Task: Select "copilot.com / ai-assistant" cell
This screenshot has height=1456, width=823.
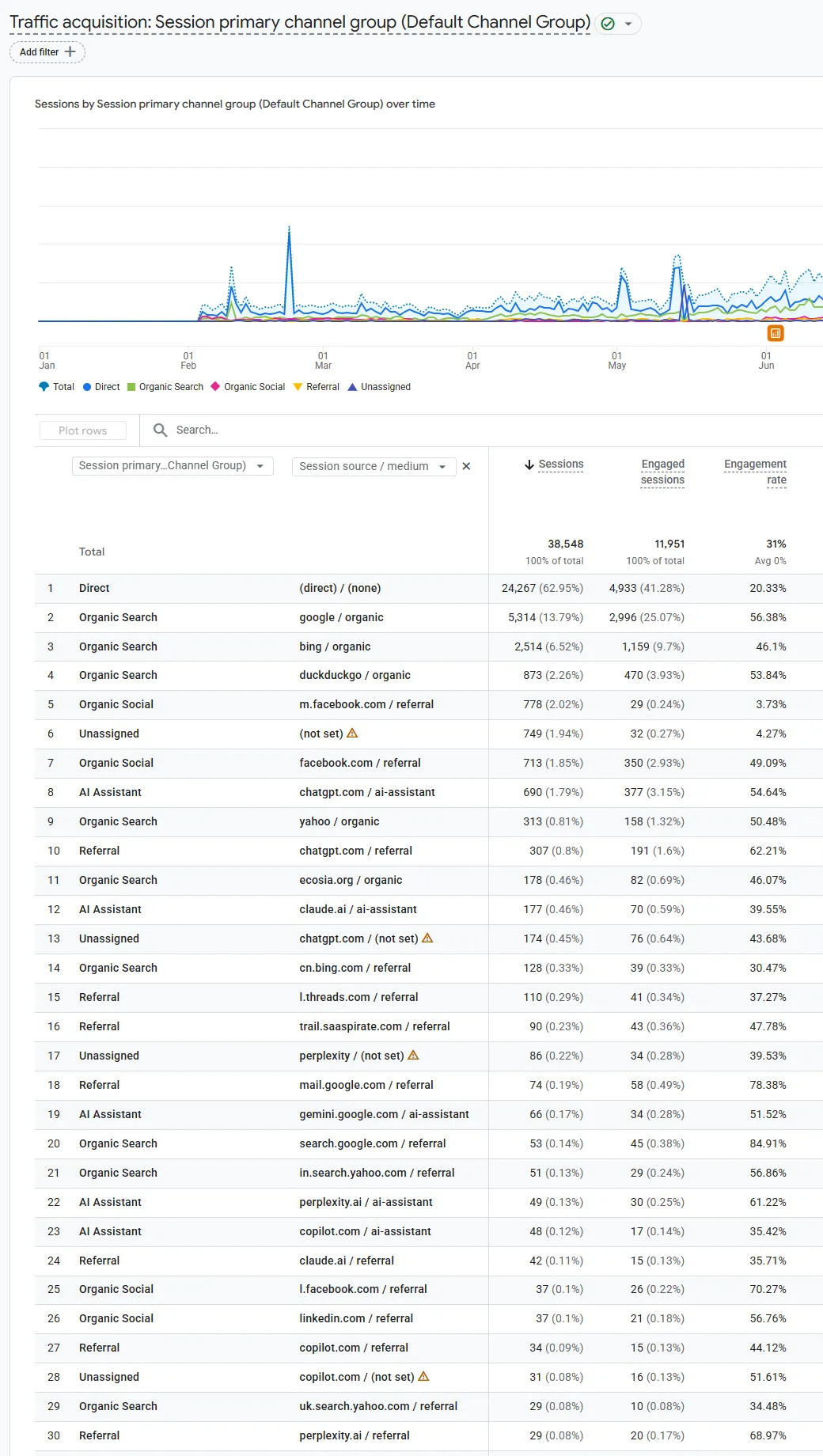Action: tap(365, 1231)
